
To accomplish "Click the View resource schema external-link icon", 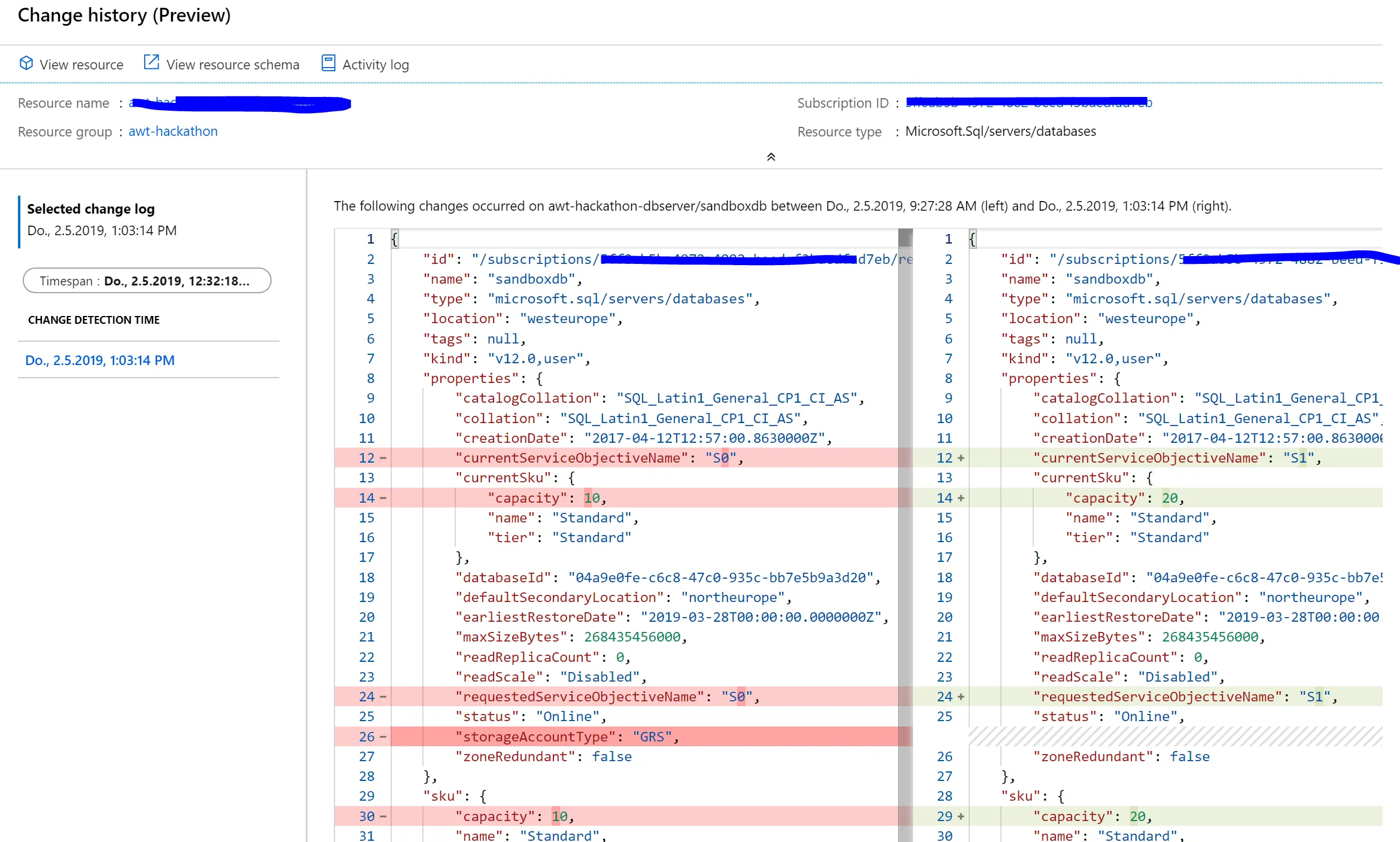I will [x=151, y=62].
